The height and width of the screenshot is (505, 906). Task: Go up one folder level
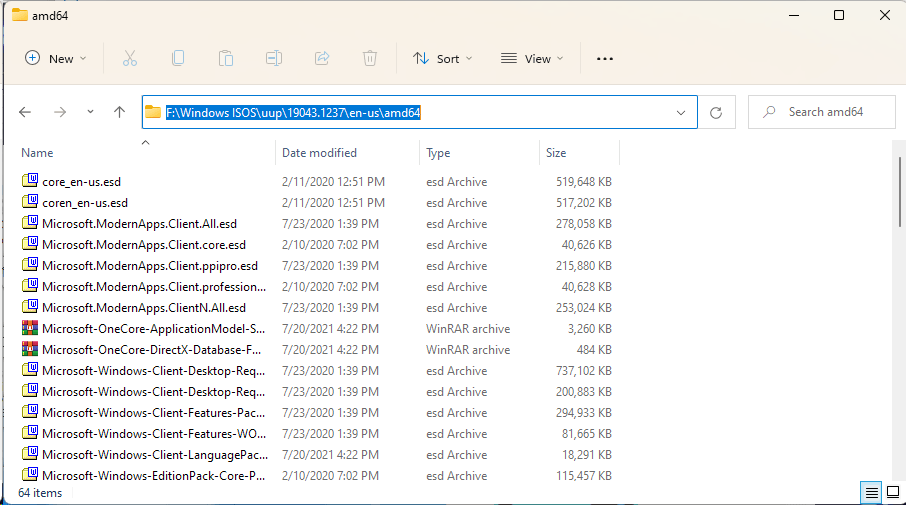pos(119,113)
